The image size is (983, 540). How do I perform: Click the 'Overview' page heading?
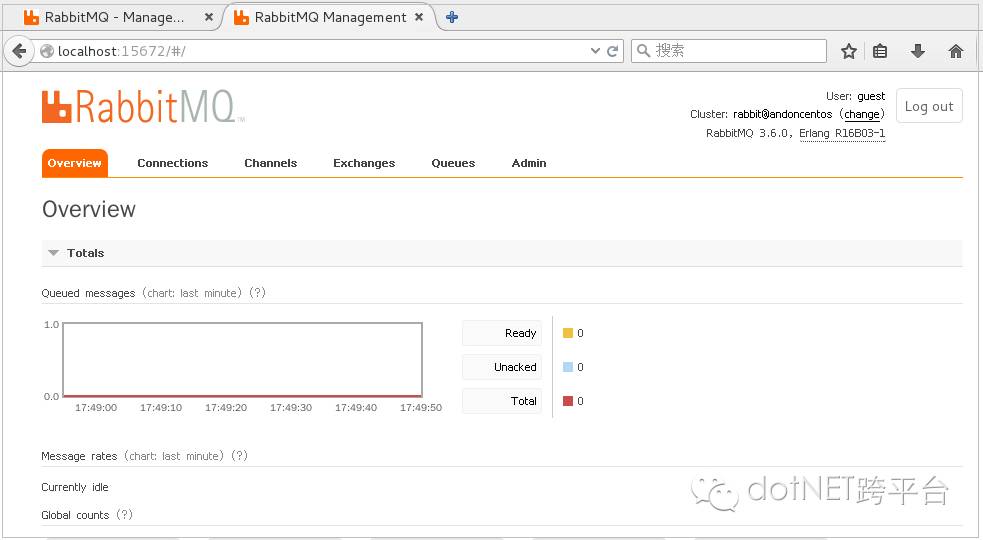[x=89, y=209]
